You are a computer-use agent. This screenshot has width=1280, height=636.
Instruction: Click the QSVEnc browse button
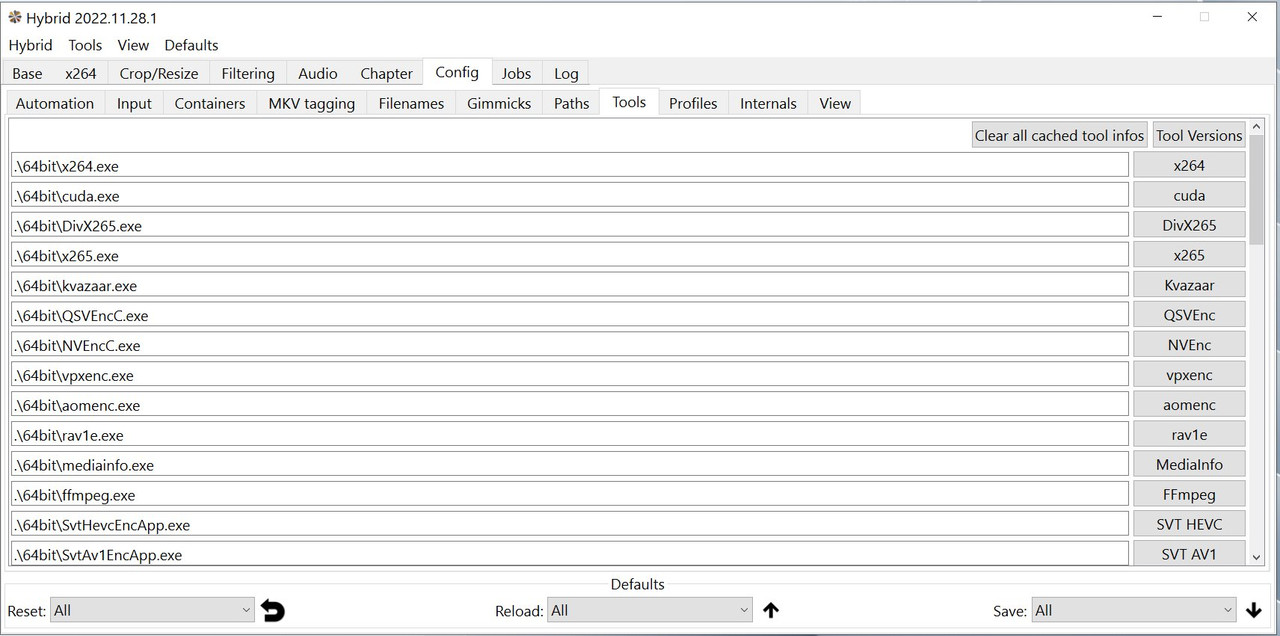[x=1189, y=315]
